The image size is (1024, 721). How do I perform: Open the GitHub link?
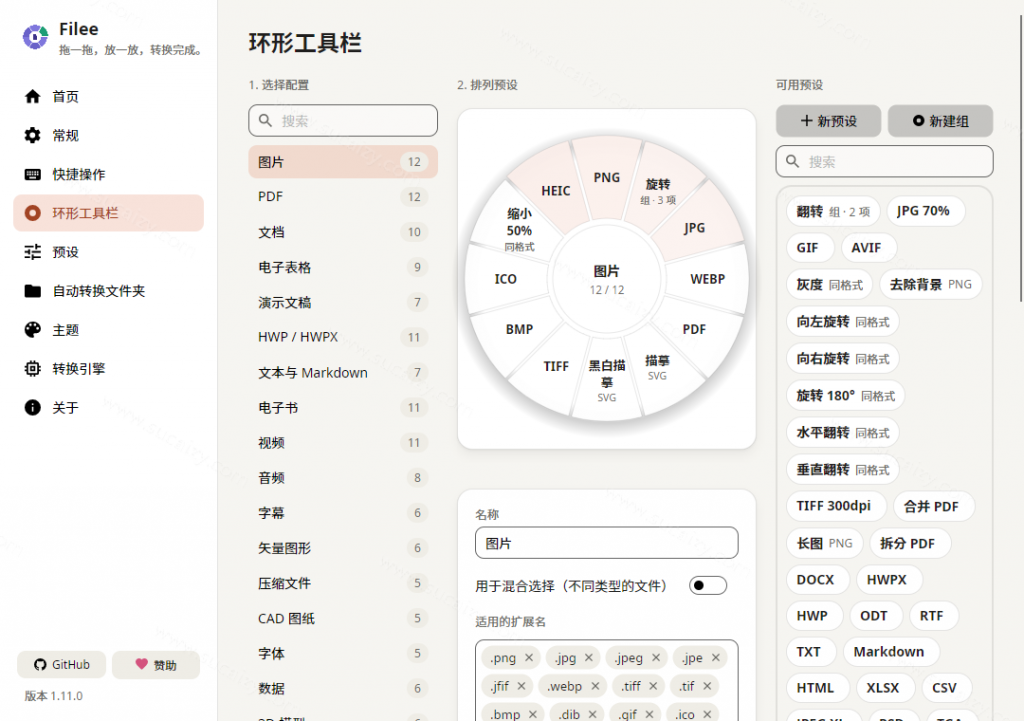pyautogui.click(x=61, y=665)
